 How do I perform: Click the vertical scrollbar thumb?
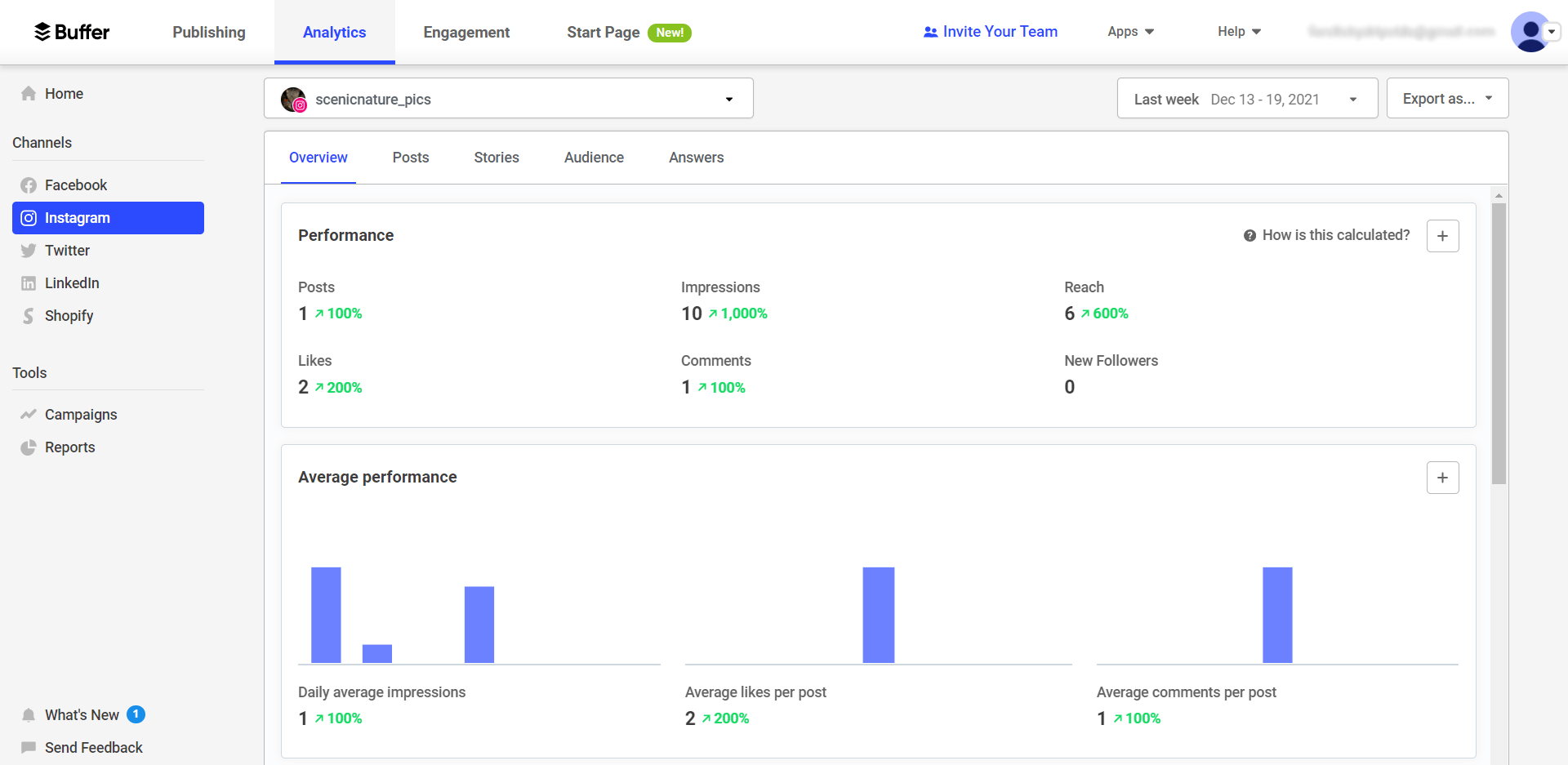click(1499, 344)
